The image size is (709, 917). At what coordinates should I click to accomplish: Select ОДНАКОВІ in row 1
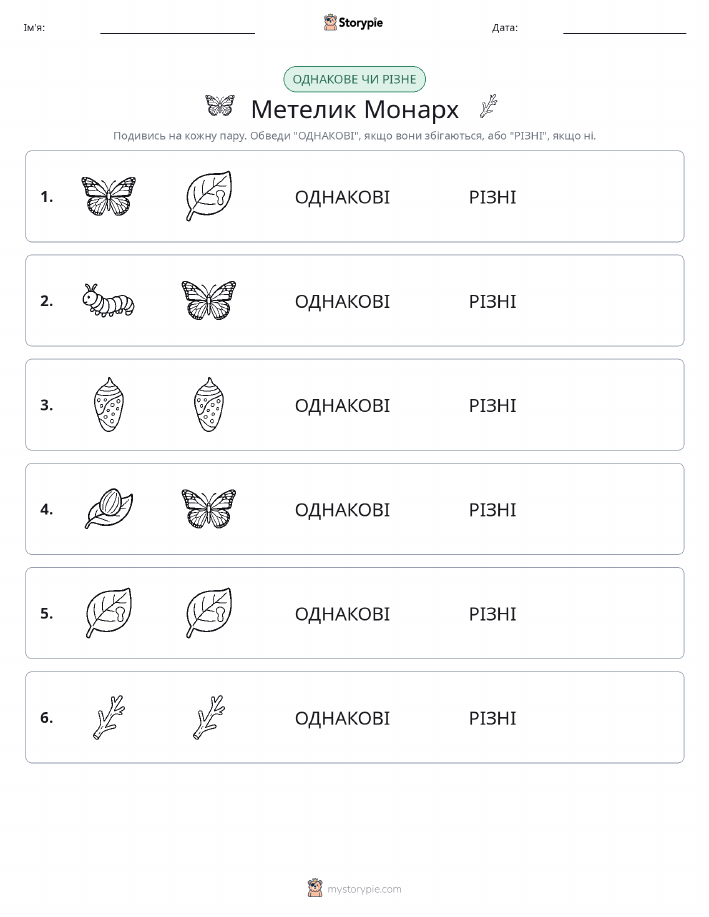click(x=342, y=197)
